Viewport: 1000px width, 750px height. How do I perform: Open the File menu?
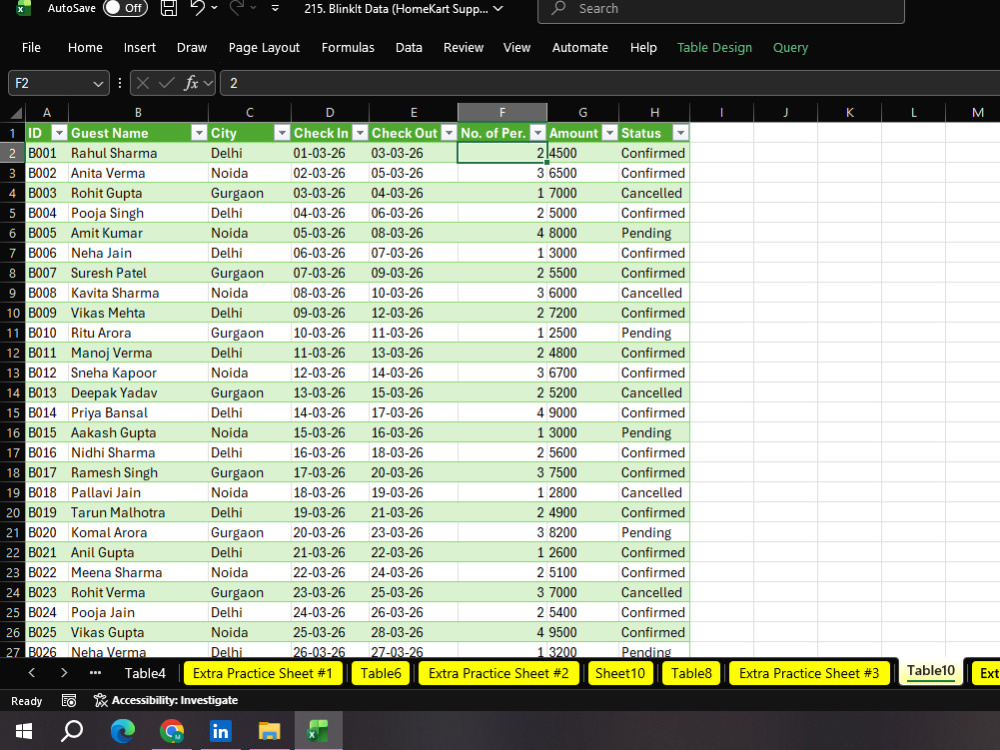(31, 48)
